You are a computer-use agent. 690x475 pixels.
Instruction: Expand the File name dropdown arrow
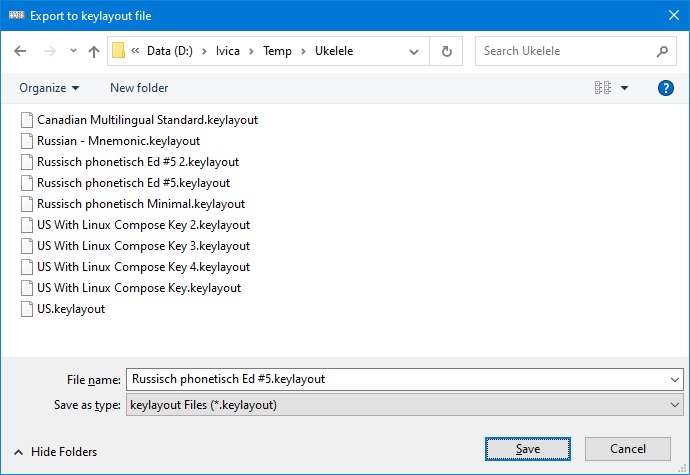674,379
